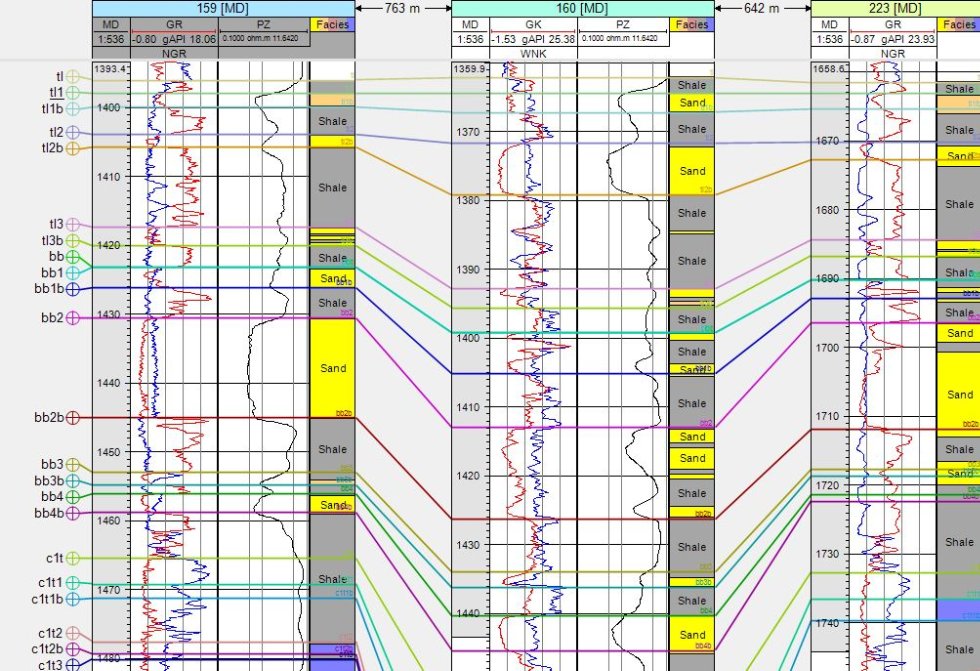Screen dimensions: 980x671
Task: Select the bb4b purple well top marker
Action: [x=73, y=514]
